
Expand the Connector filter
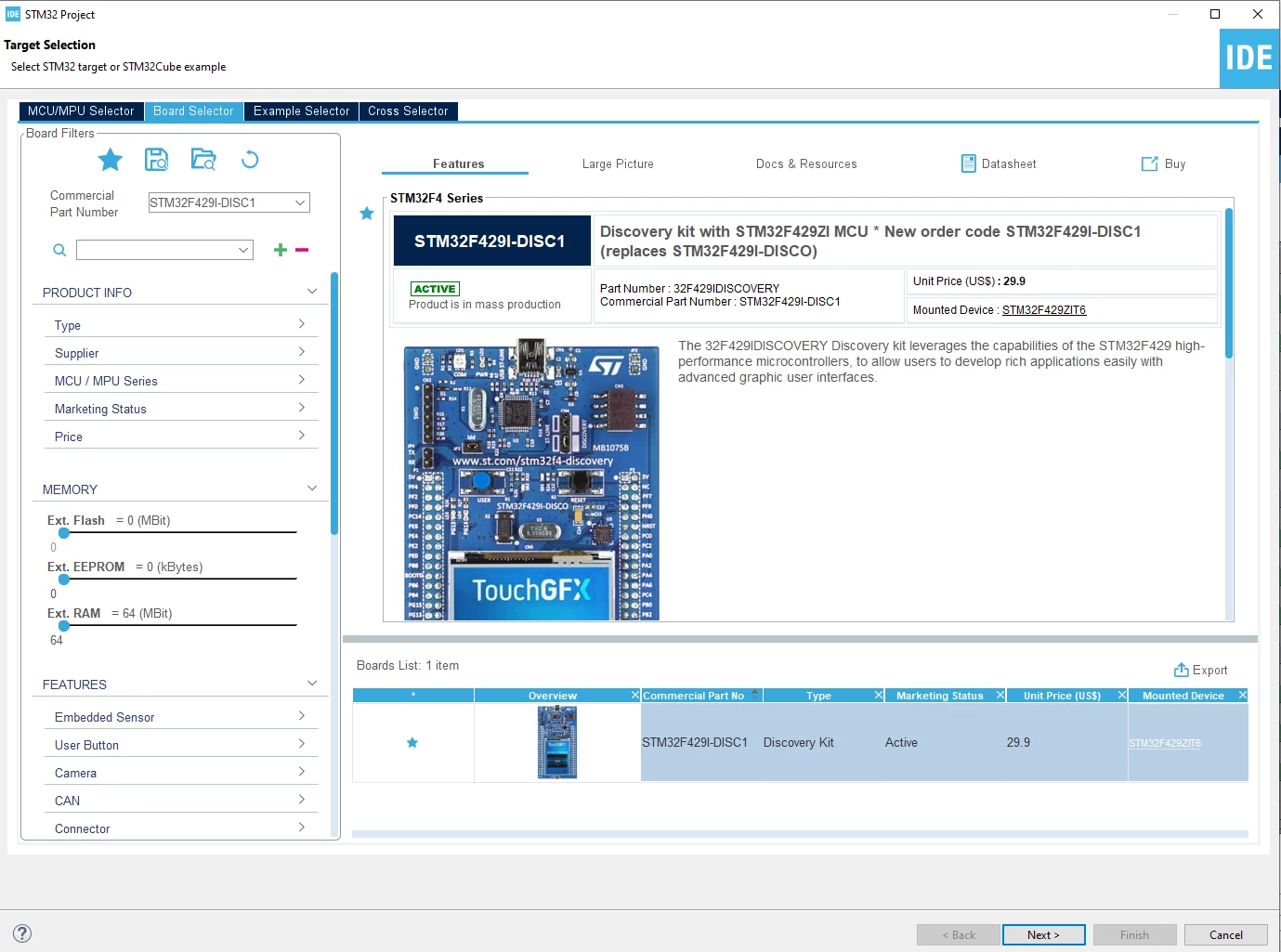[302, 828]
